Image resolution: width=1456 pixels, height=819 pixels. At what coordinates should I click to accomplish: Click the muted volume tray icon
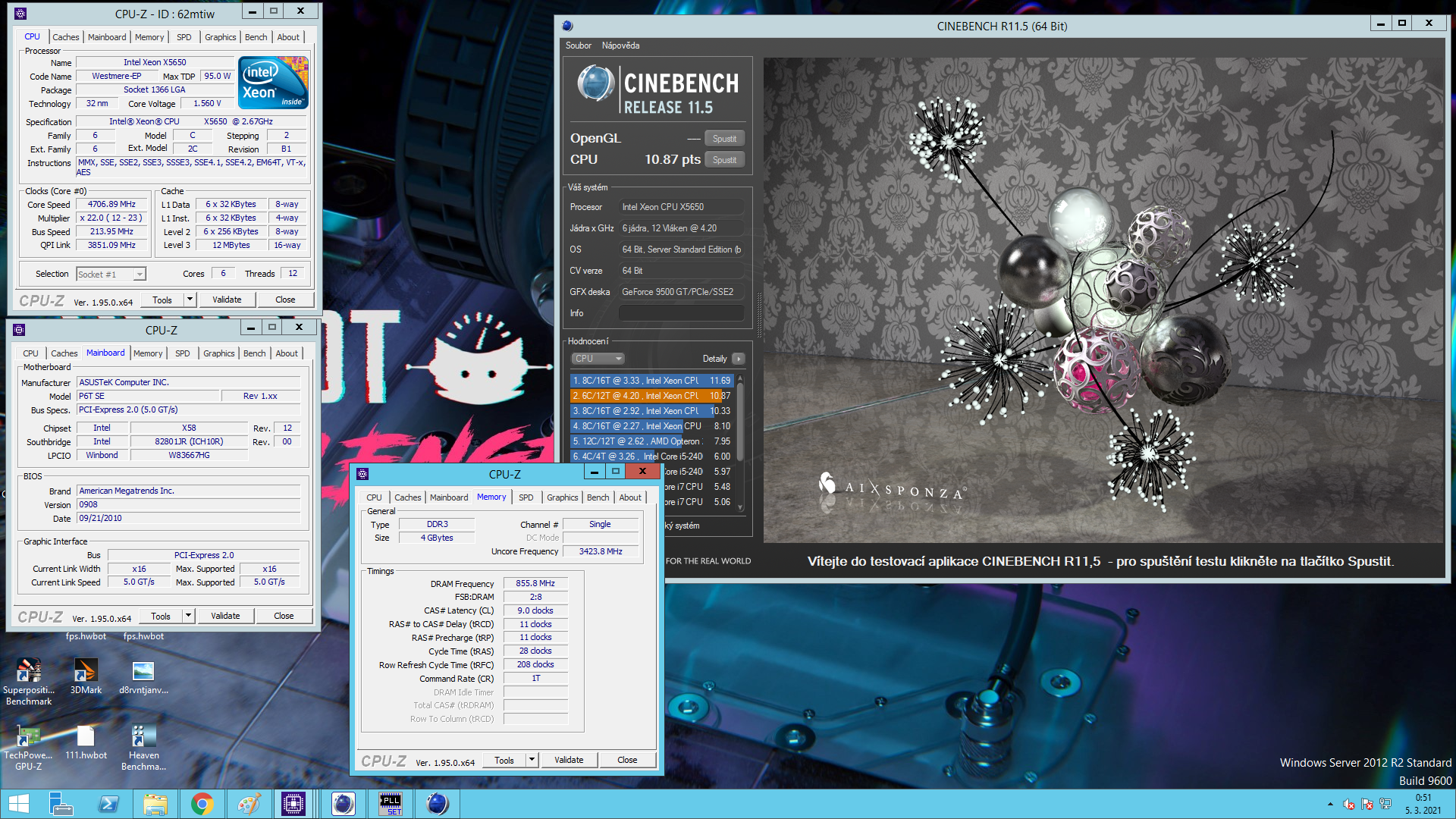pyautogui.click(x=1349, y=804)
